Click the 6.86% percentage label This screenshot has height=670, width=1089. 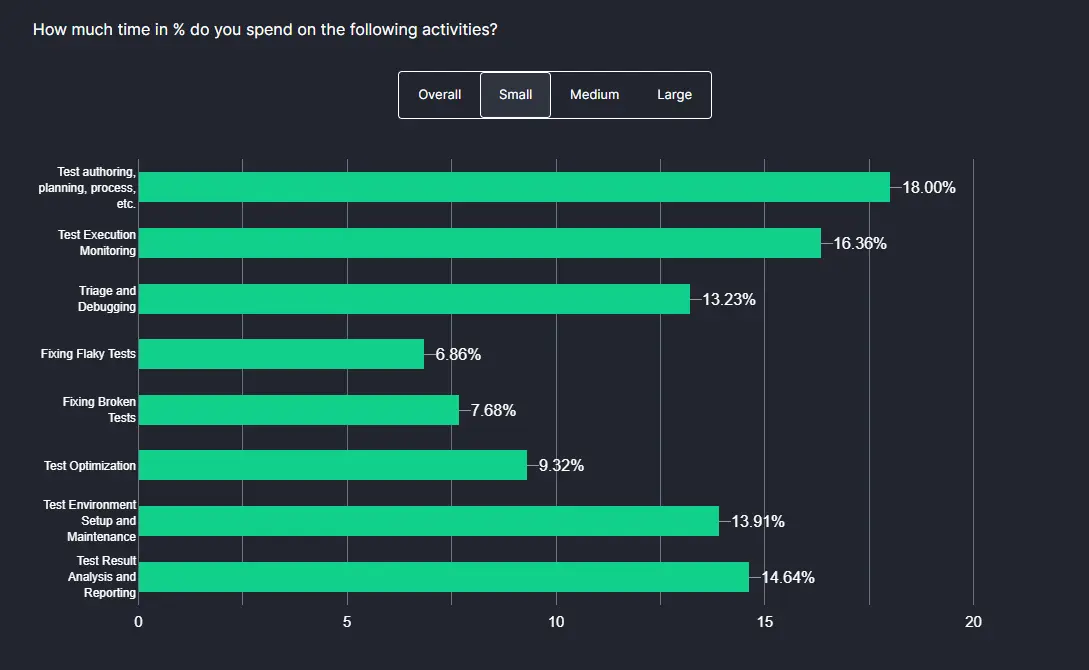click(x=457, y=354)
